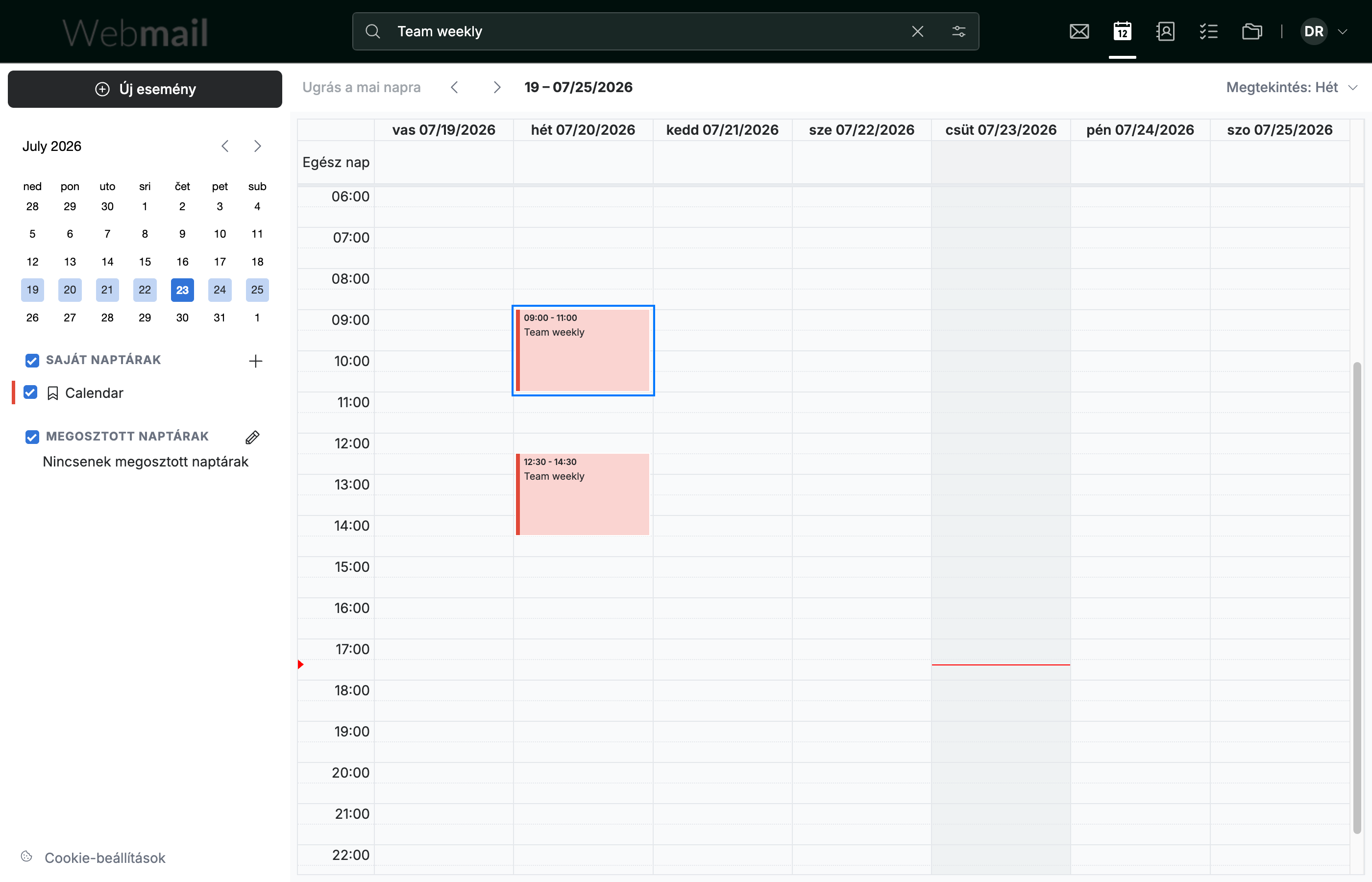Click the 19 – 07/25/2026 date range
Viewport: 1372px width, 882px height.
(x=578, y=87)
